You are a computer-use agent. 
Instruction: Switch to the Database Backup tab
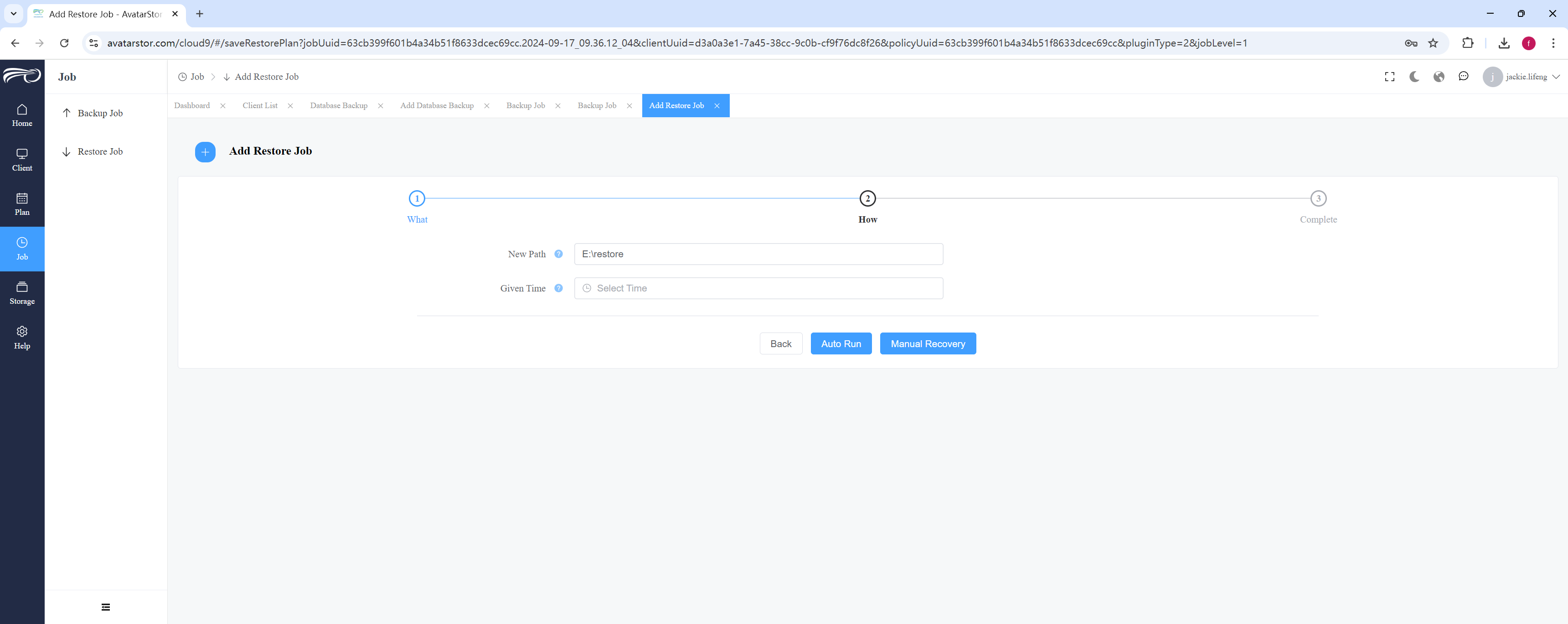[x=338, y=105]
